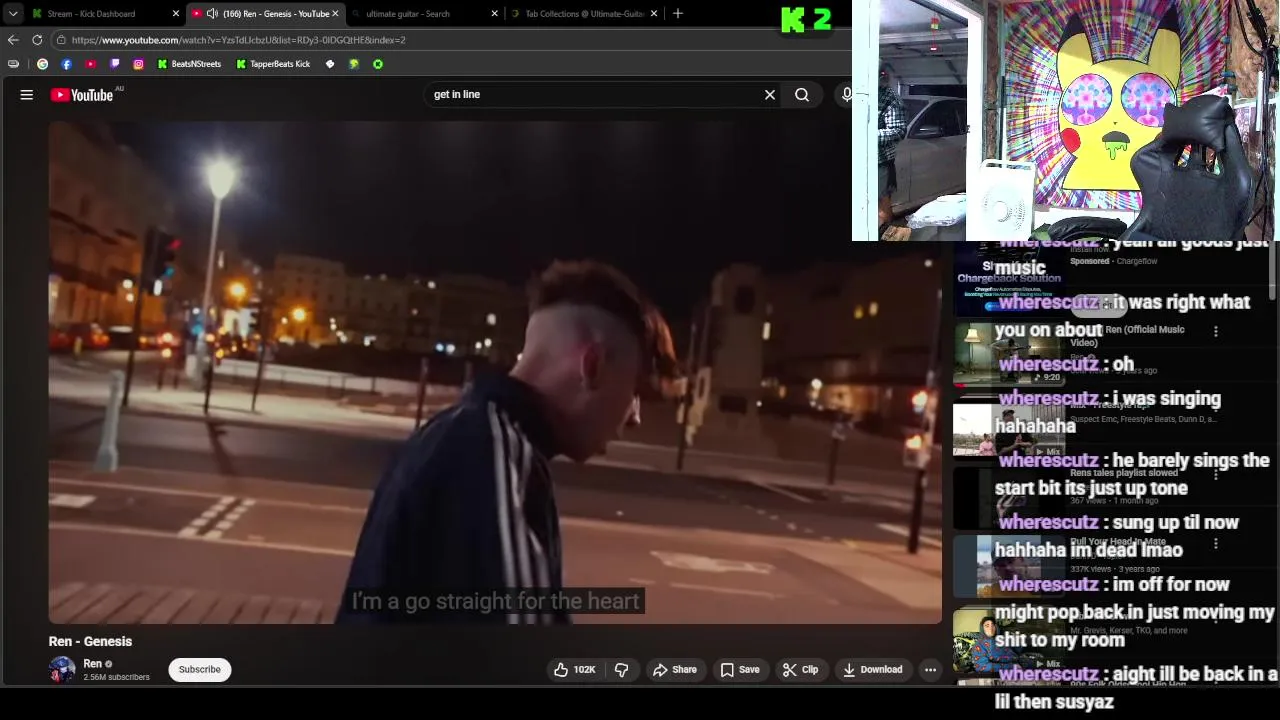Open the green circle bookmark icon
Screen dimensions: 1280x720
pos(378,64)
